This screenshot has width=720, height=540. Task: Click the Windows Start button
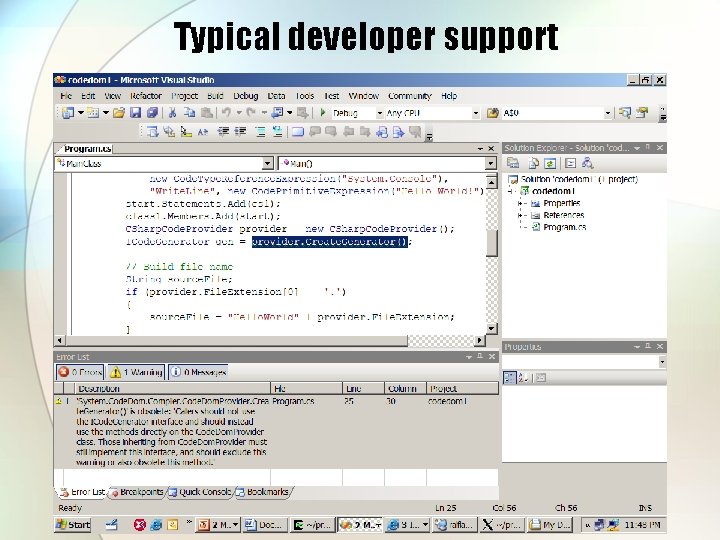(x=73, y=524)
